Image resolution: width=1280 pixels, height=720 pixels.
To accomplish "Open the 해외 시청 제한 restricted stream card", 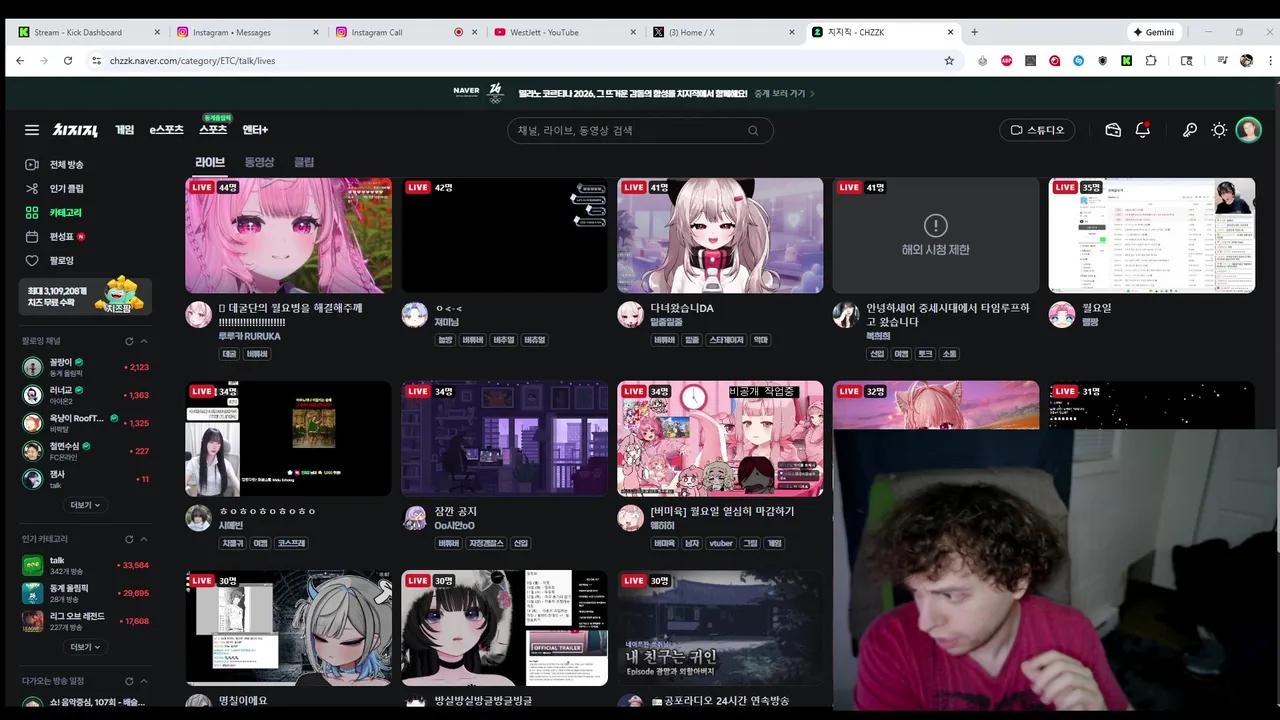I will (936, 235).
